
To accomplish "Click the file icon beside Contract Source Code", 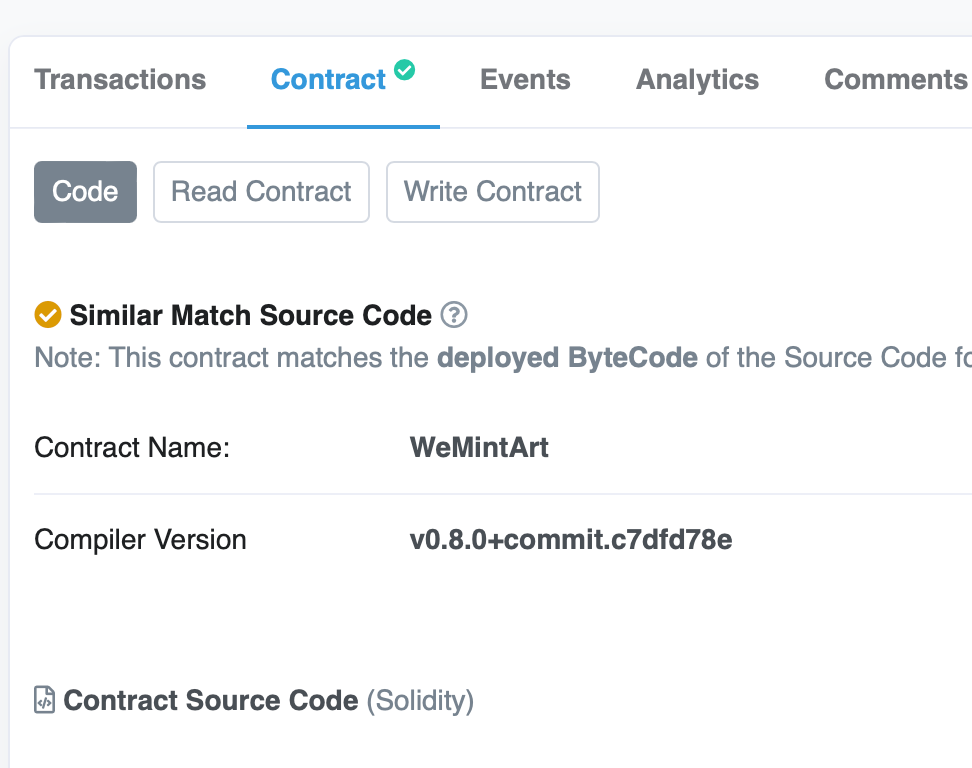I will pyautogui.click(x=45, y=700).
